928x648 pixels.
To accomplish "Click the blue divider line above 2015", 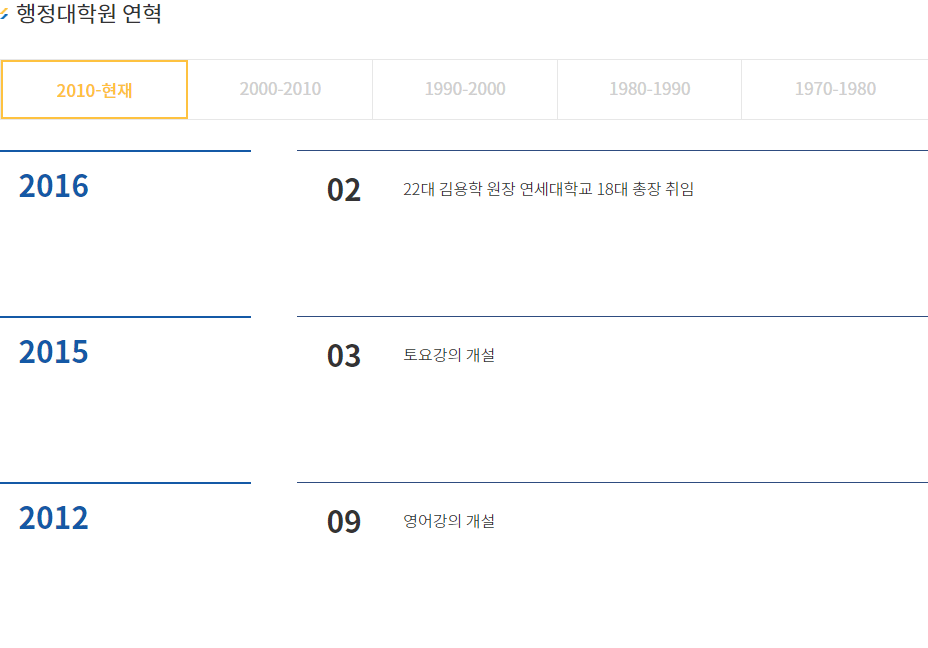I will pyautogui.click(x=125, y=317).
